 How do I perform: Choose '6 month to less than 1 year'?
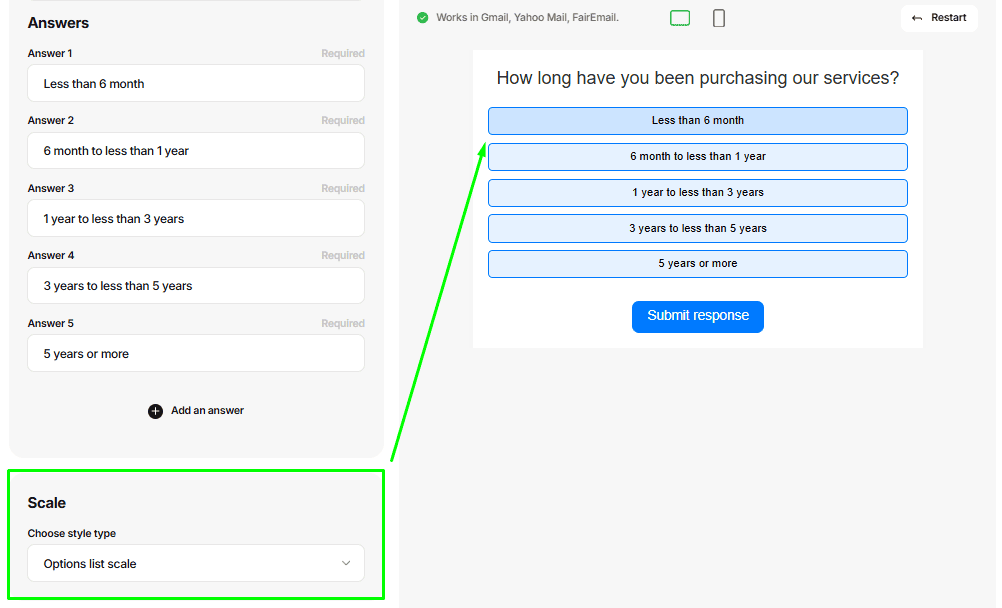coord(697,157)
